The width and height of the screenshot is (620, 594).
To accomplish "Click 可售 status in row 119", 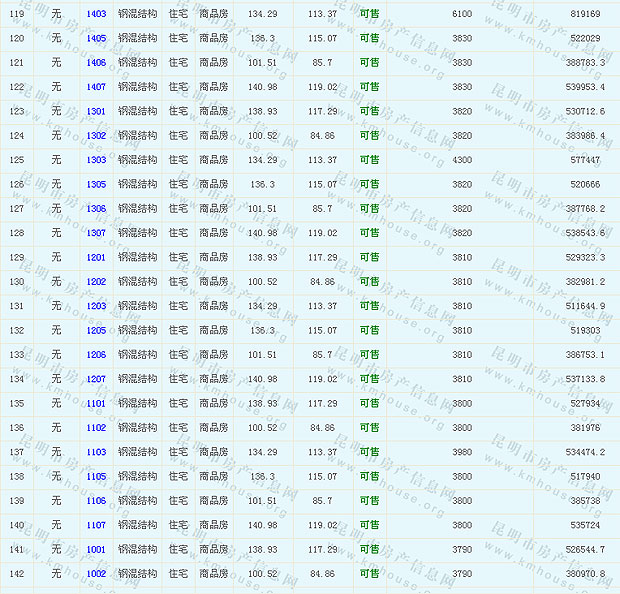I will coord(369,14).
